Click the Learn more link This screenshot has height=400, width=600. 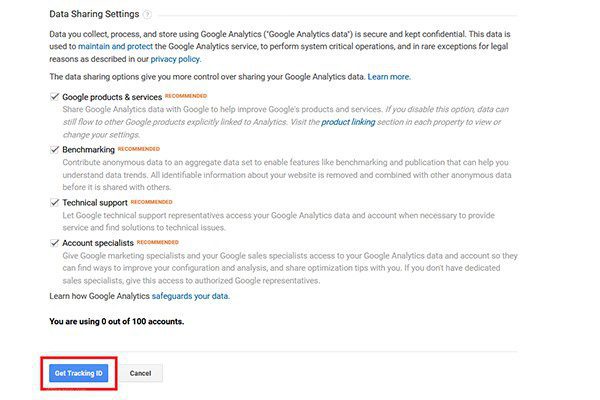pyautogui.click(x=389, y=77)
